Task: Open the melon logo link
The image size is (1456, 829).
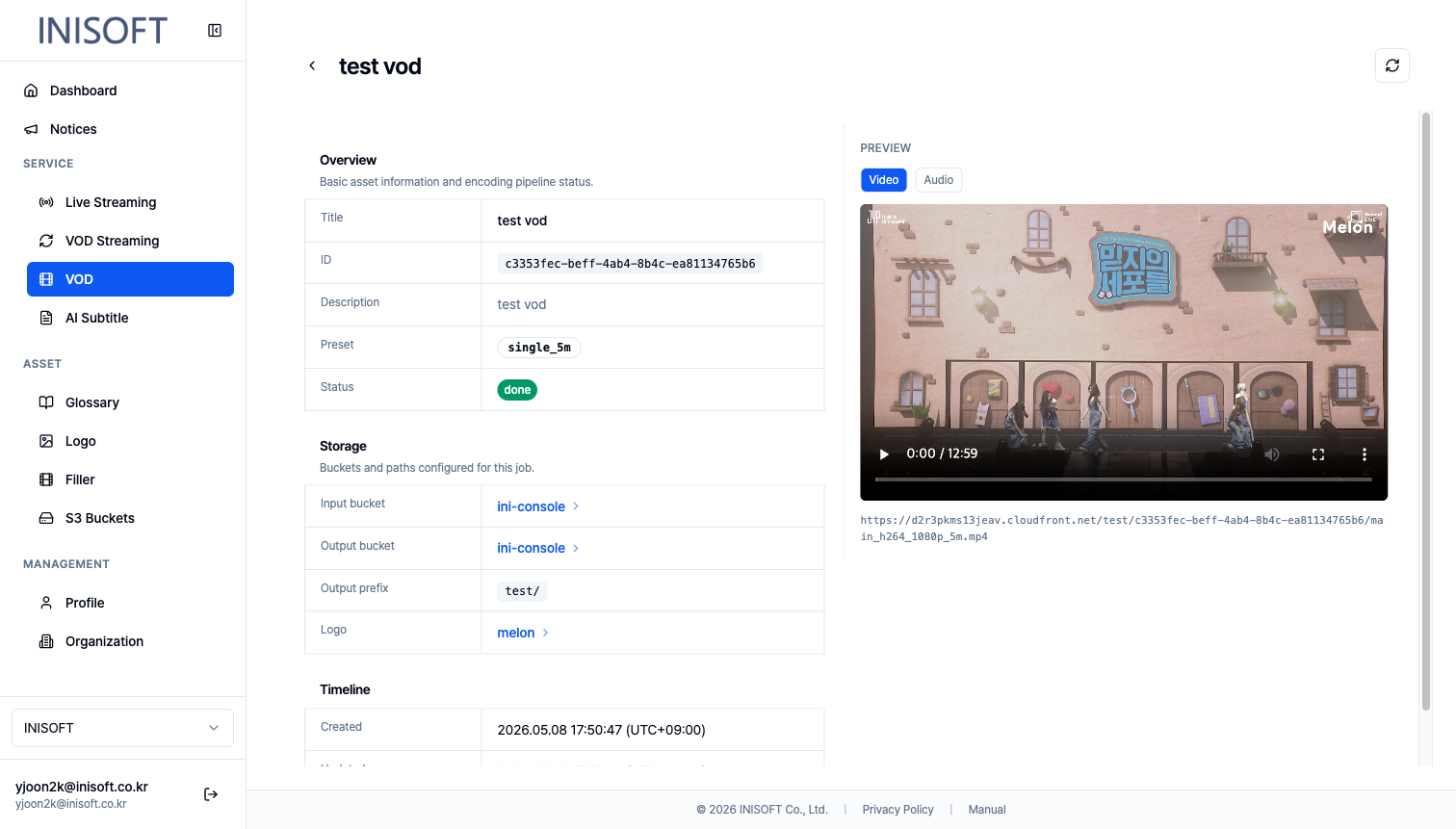Action: click(x=523, y=633)
